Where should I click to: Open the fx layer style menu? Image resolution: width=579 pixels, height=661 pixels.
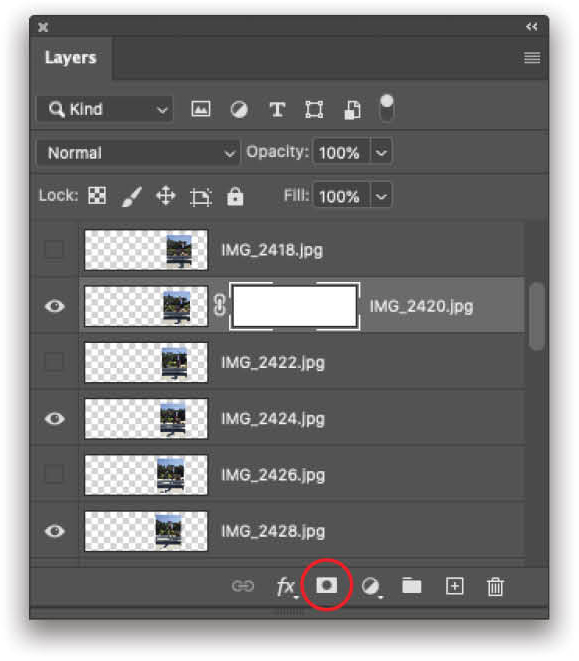(287, 587)
